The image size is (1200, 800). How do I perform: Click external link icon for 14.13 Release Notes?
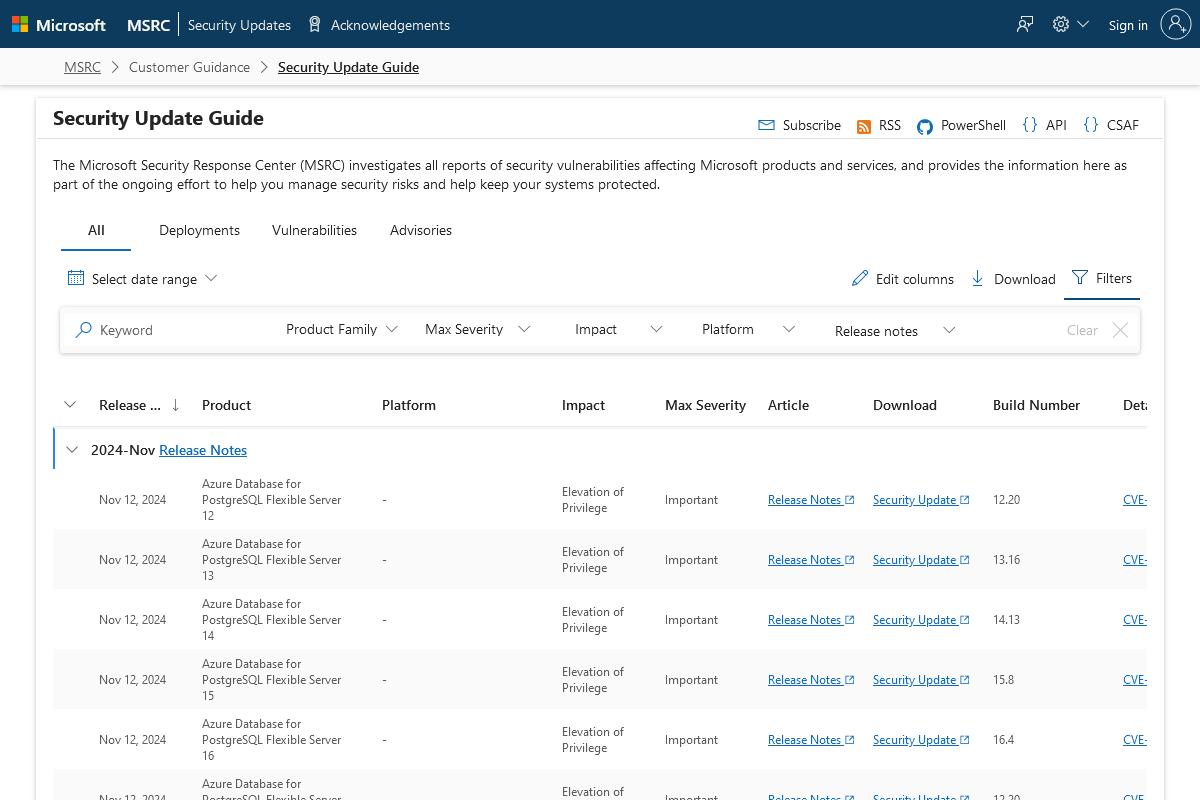[x=850, y=620]
